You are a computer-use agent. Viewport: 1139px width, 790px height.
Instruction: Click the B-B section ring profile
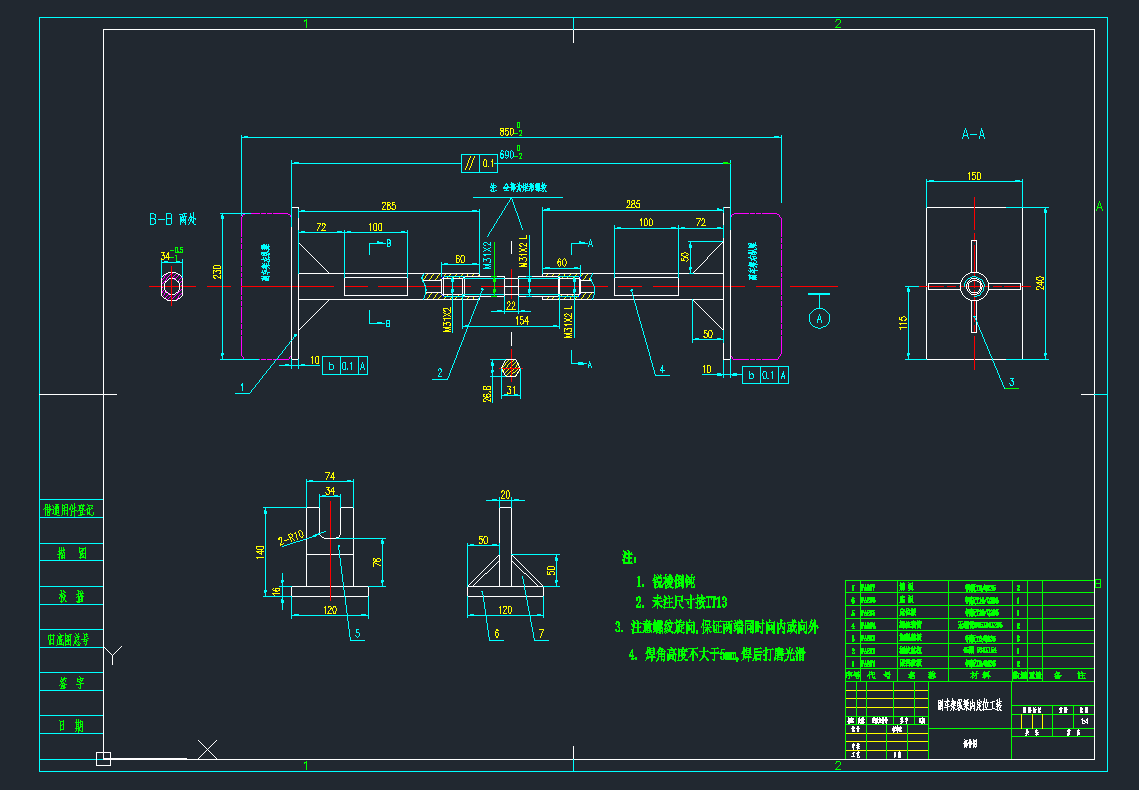coord(172,287)
